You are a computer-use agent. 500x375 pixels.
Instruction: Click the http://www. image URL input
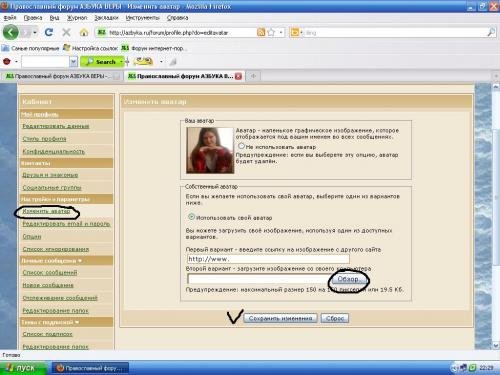pyautogui.click(x=268, y=259)
